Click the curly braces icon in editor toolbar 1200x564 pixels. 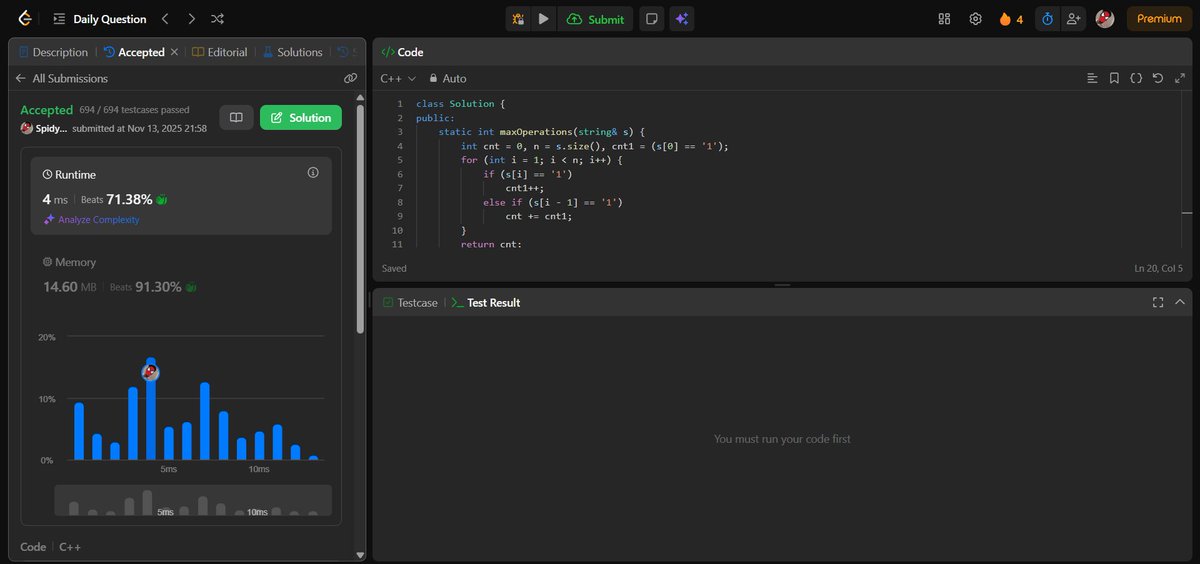coord(1136,78)
